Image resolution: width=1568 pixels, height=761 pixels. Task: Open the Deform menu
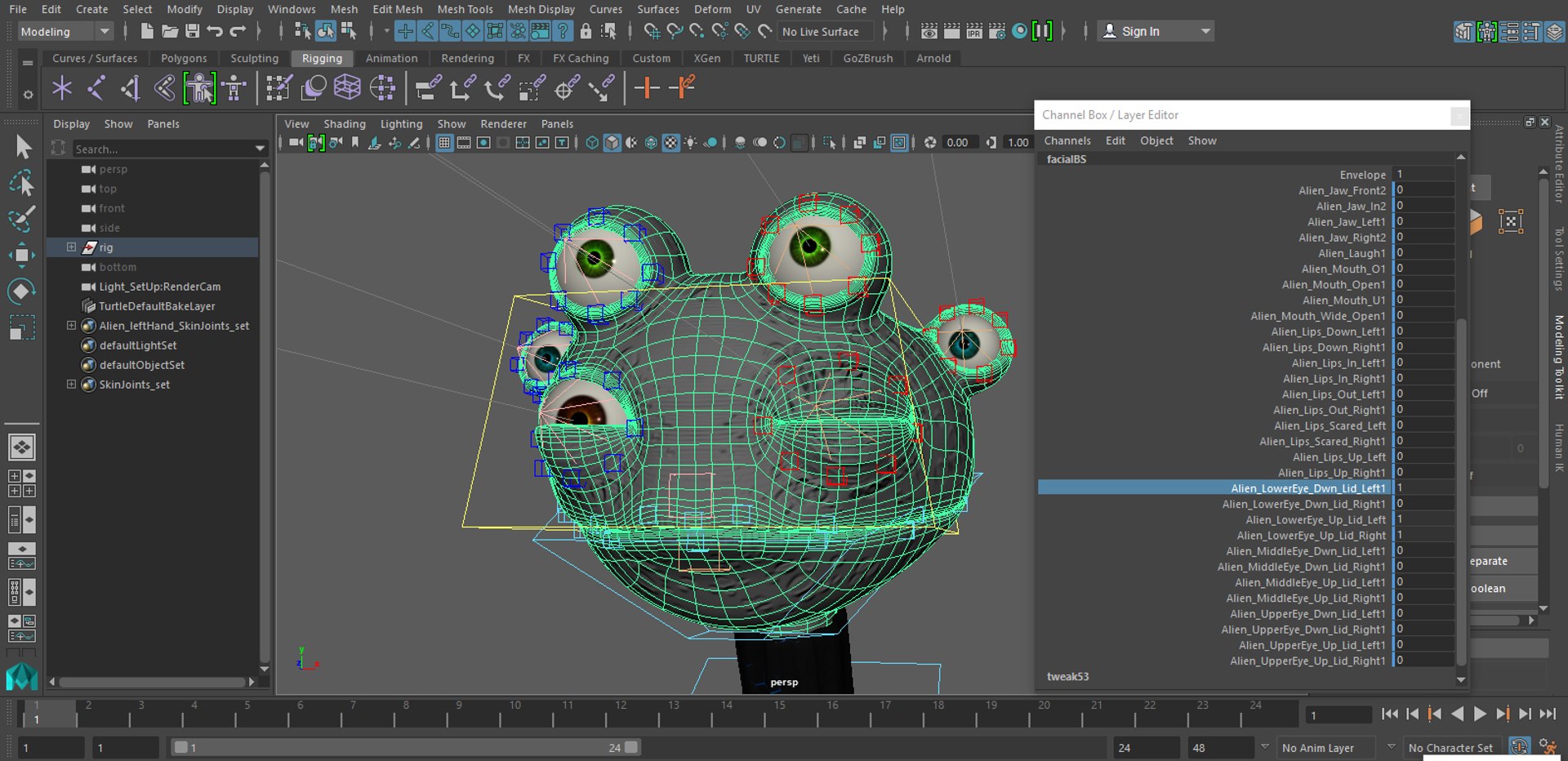point(712,9)
